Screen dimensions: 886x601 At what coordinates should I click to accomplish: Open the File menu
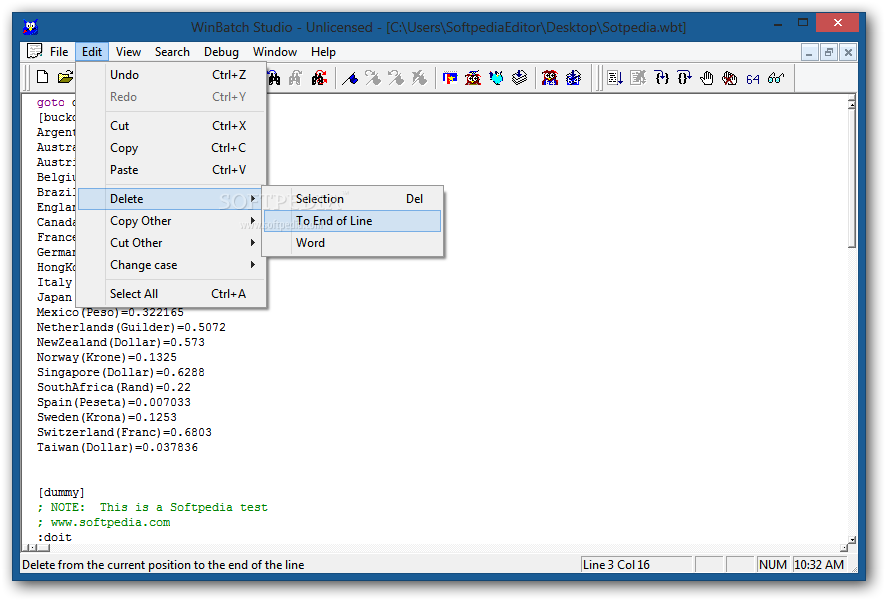[x=59, y=52]
